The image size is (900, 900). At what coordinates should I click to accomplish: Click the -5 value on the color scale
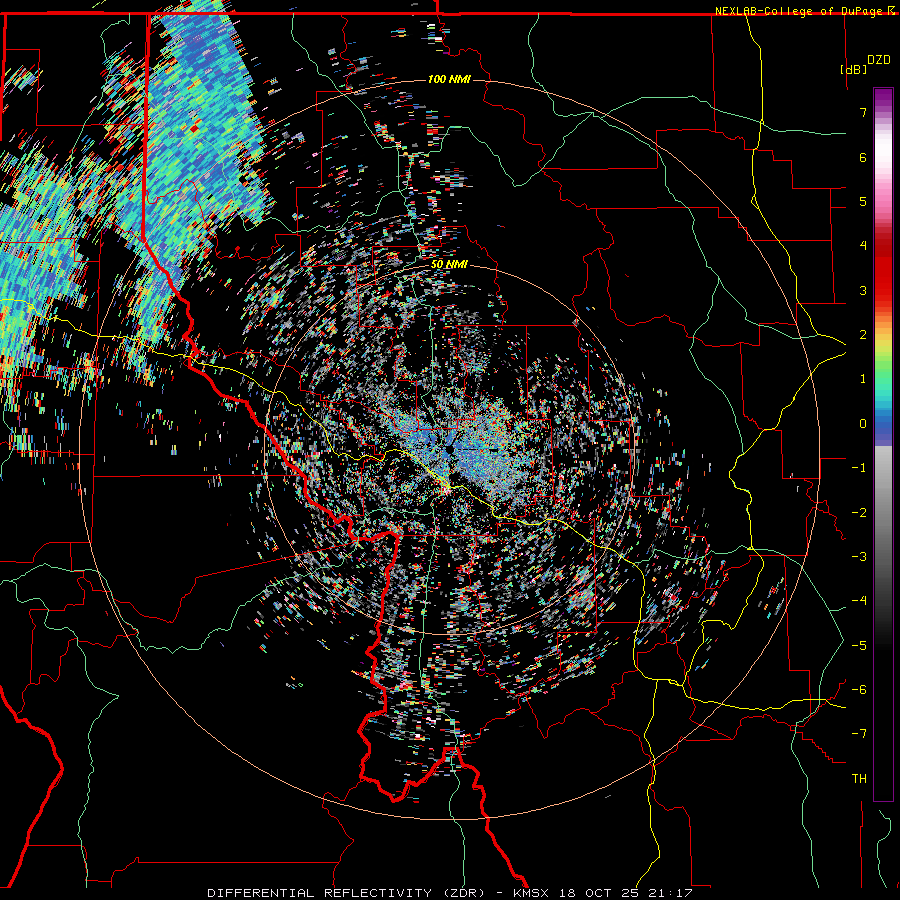(x=859, y=646)
